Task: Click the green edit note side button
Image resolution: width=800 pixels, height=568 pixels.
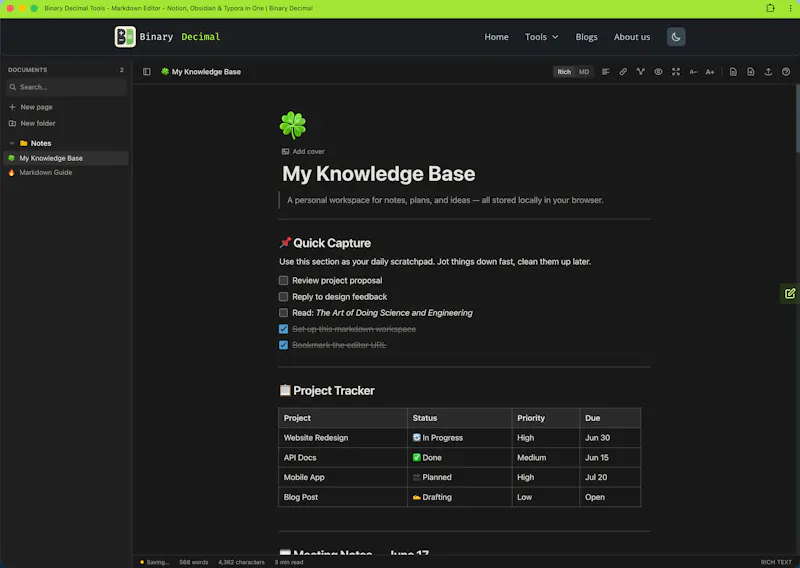Action: (790, 293)
